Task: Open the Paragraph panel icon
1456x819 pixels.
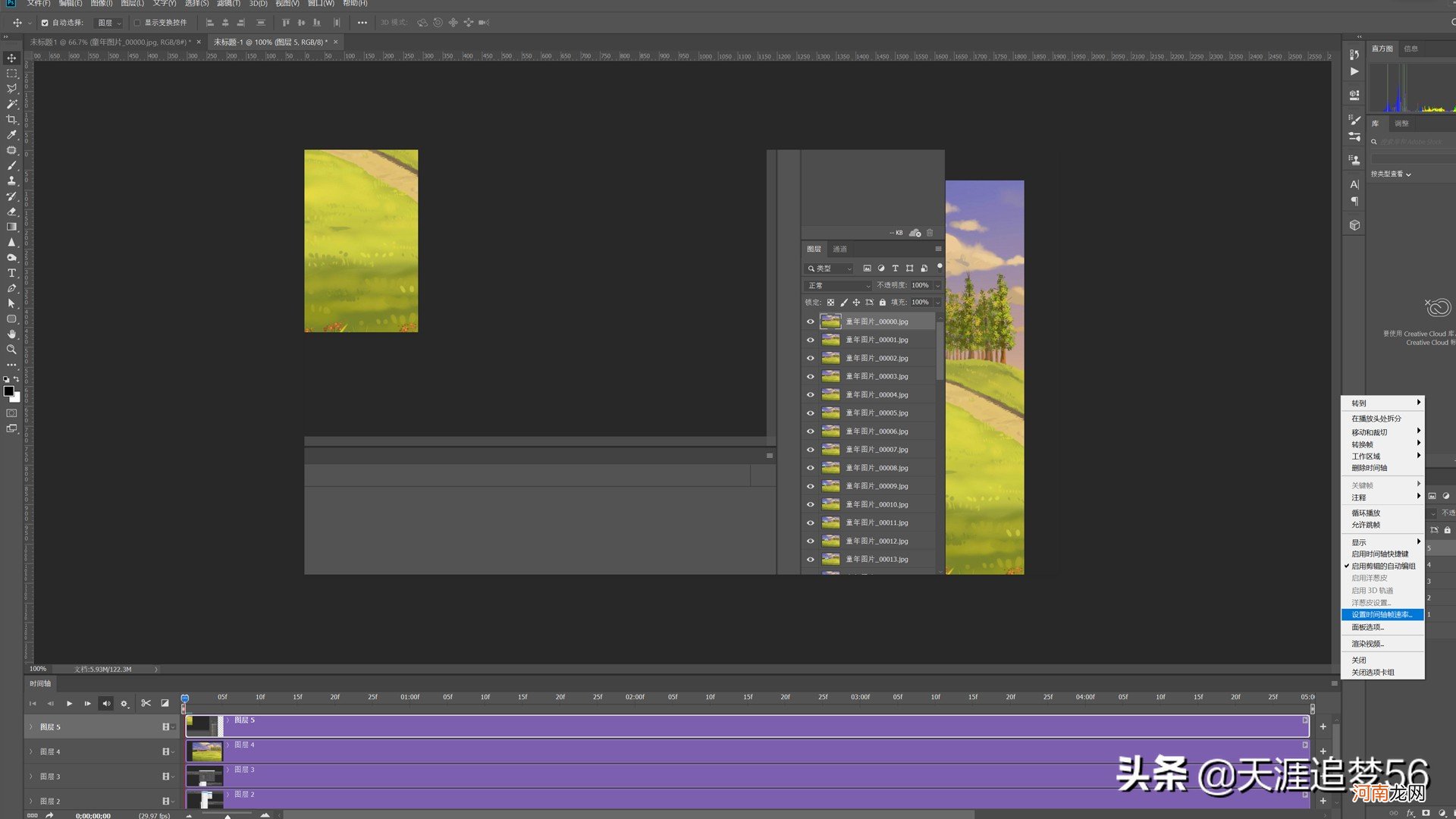Action: 1354,201
